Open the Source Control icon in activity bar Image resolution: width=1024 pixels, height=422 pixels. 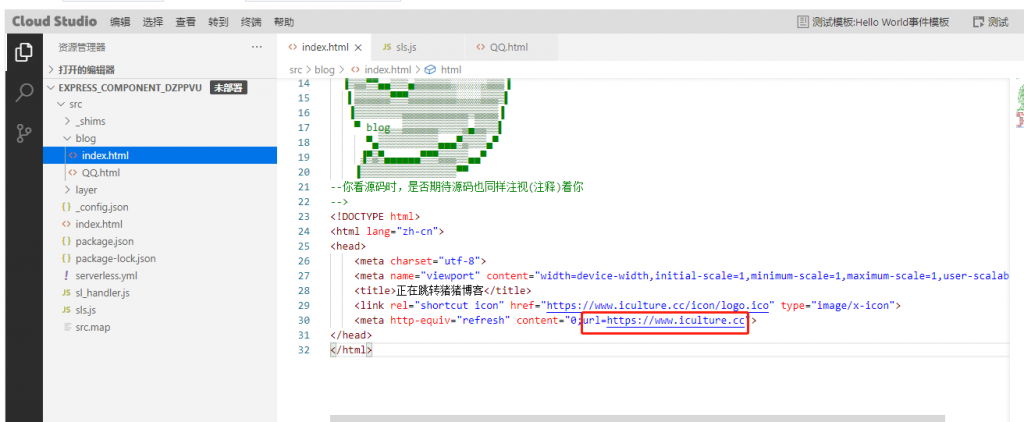[24, 134]
